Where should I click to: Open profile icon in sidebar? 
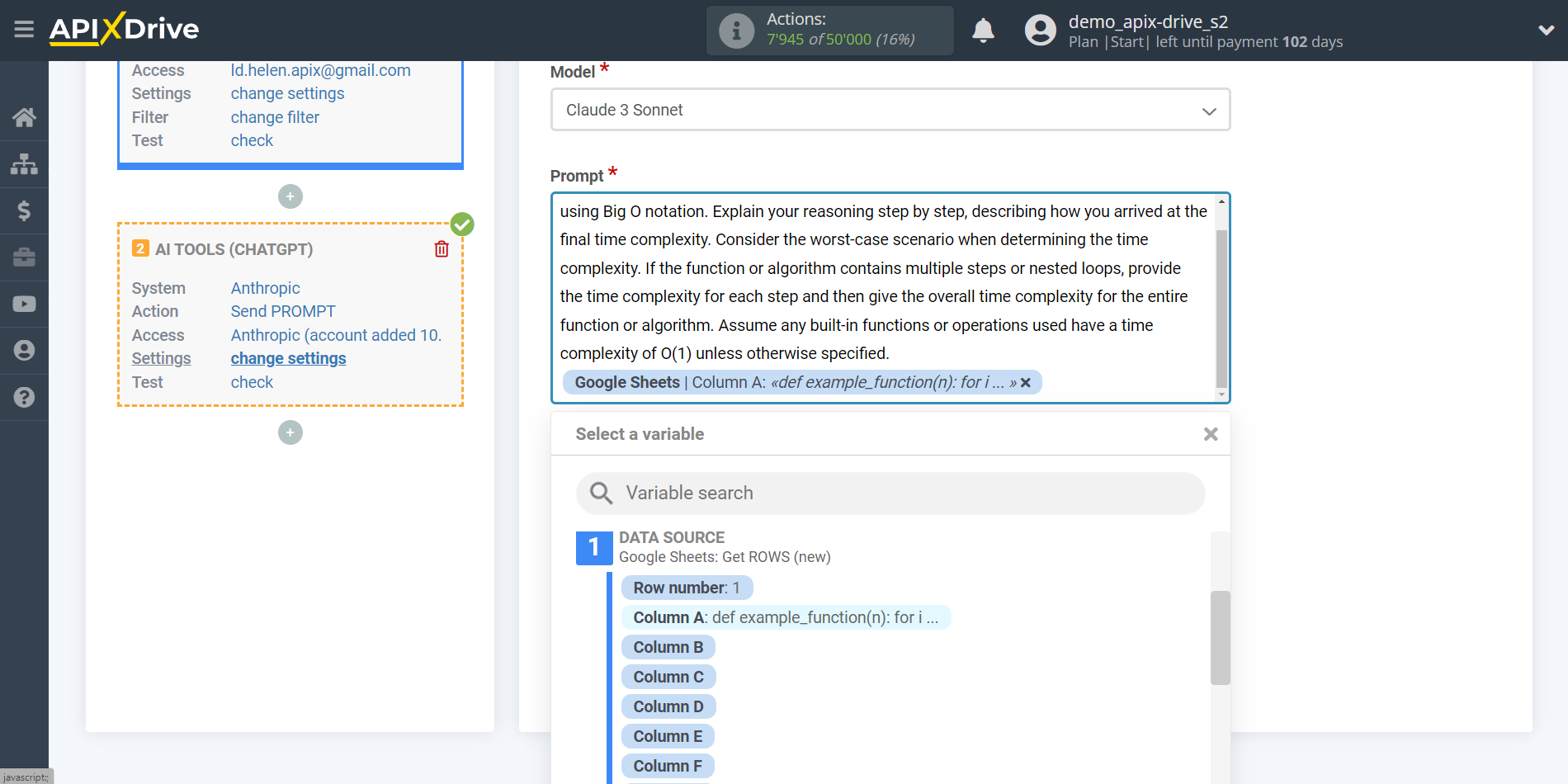coord(24,351)
